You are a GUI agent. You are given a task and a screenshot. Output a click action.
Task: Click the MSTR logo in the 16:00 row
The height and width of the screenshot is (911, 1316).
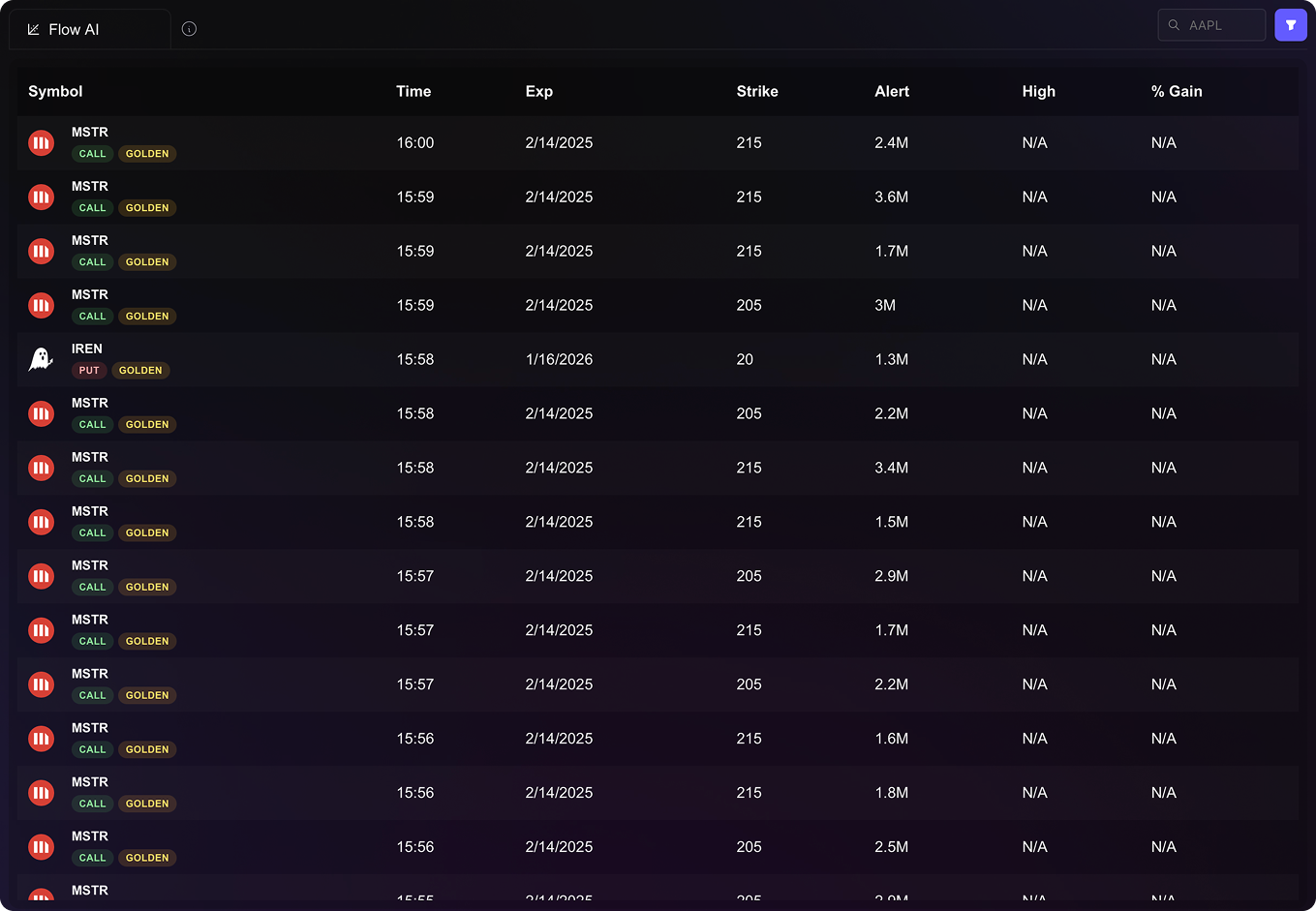pos(41,143)
